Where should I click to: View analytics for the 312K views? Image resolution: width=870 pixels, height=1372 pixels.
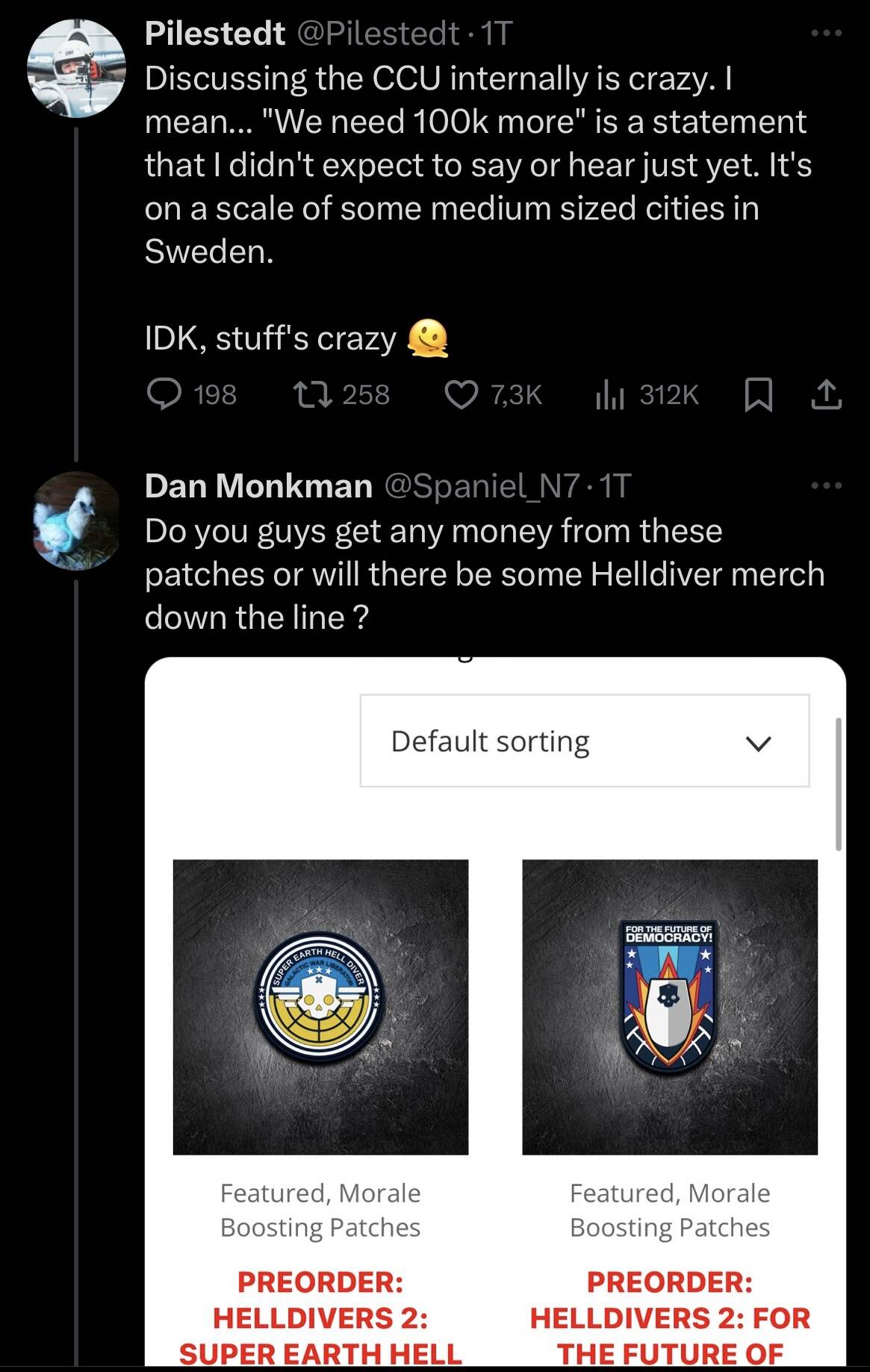[609, 394]
